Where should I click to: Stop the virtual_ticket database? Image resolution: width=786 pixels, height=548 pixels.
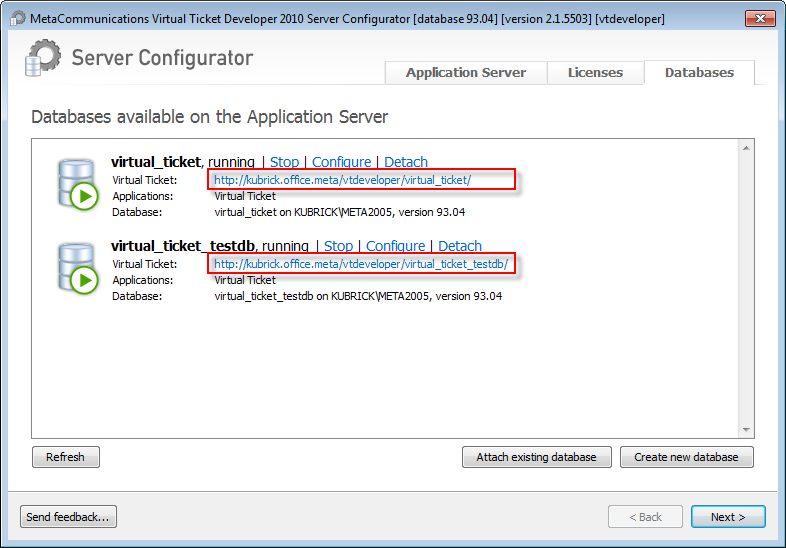(x=284, y=162)
